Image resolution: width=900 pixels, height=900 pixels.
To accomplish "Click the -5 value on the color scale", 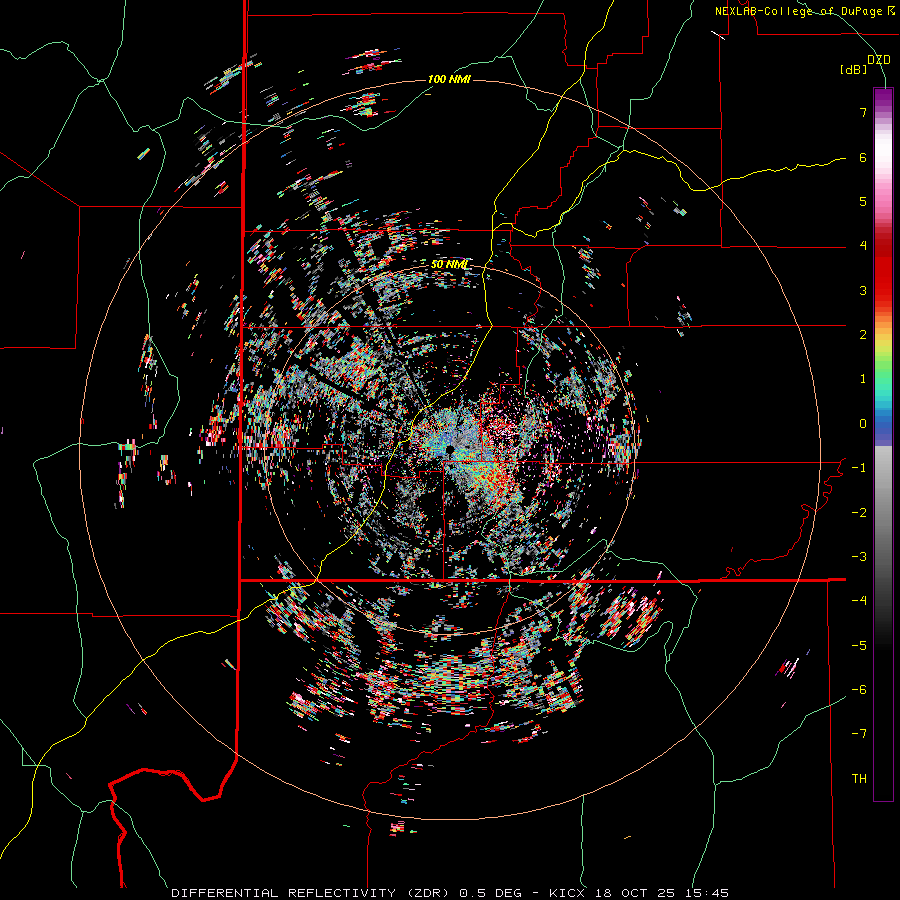I will click(x=859, y=646).
